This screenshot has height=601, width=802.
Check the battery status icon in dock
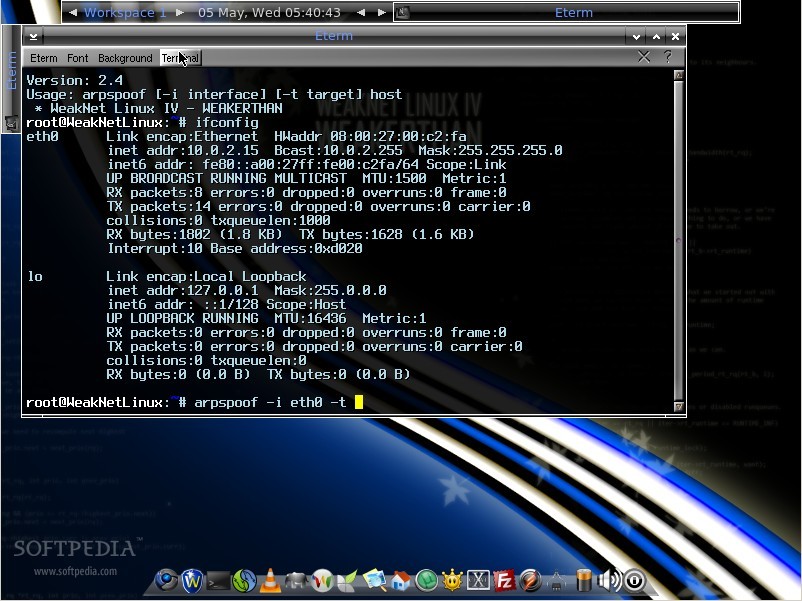[x=584, y=580]
